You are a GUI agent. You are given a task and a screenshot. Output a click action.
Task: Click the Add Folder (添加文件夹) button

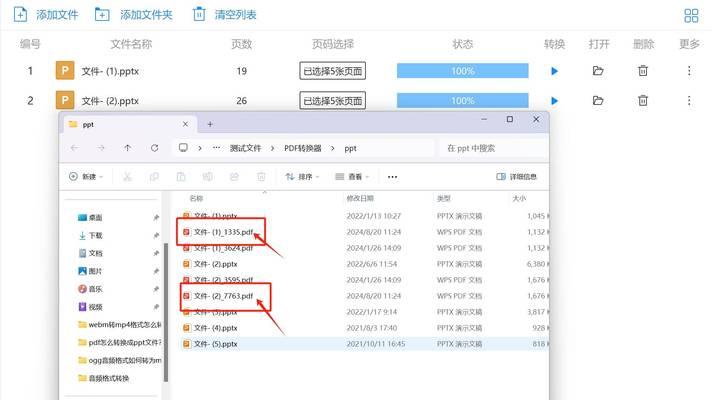click(x=134, y=15)
